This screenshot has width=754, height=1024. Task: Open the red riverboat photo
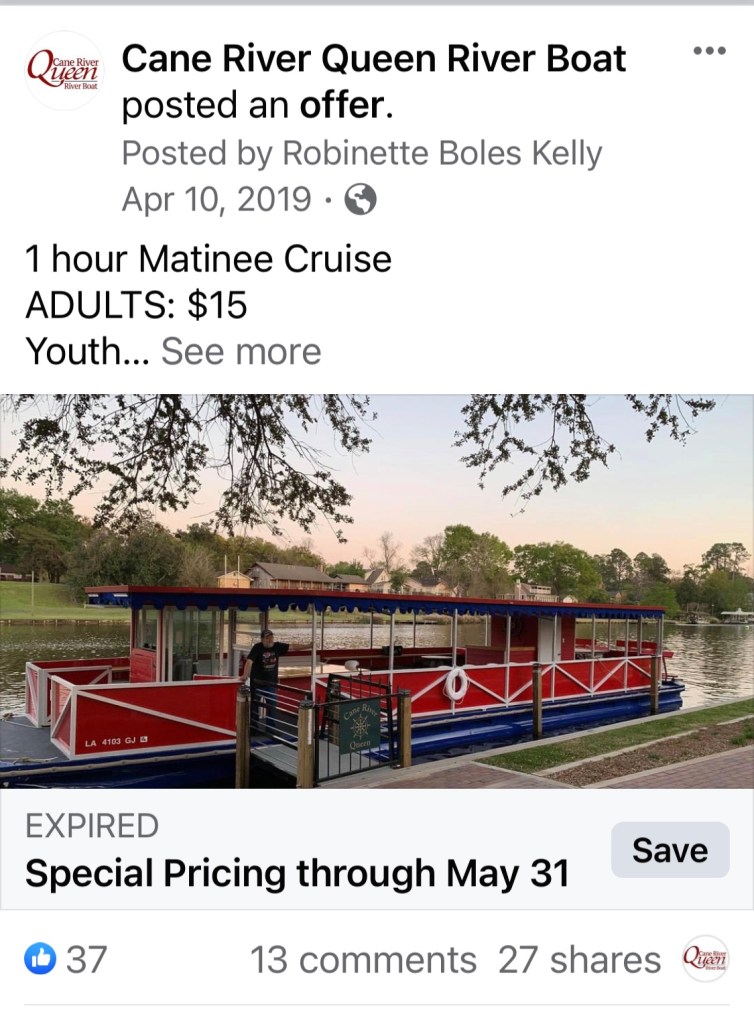(x=377, y=590)
